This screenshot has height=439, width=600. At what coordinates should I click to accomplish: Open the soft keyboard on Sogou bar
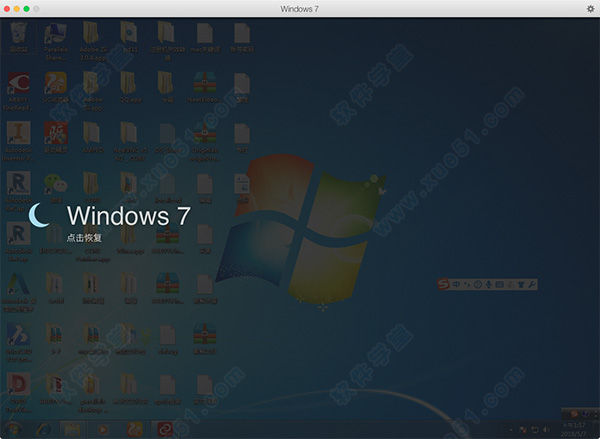coord(499,284)
